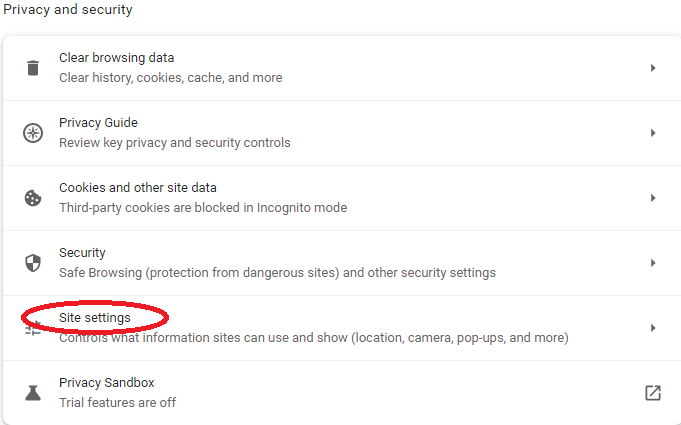This screenshot has height=425, width=681.
Task: Click the cookie icon
Action: coord(33,198)
